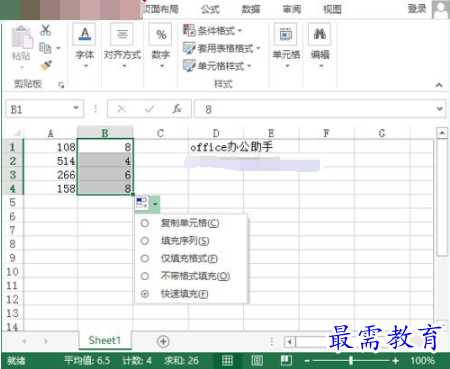450x369 pixels.
Task: Open the 审阅 ribbon tab
Action: coord(292,9)
